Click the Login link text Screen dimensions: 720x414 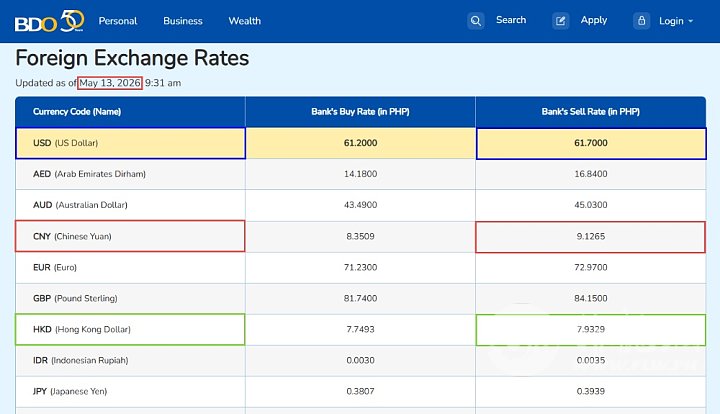tap(671, 21)
